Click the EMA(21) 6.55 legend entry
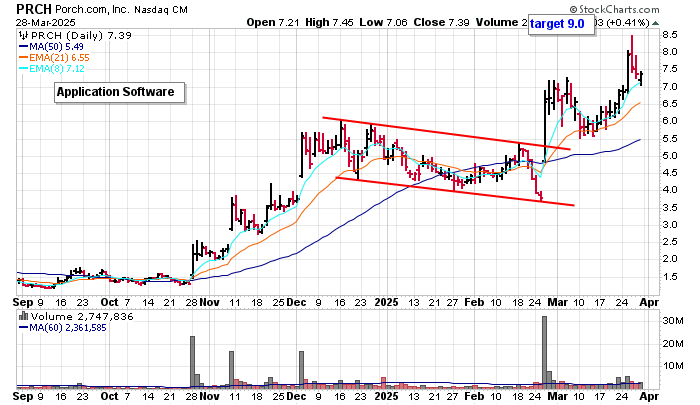 (x=54, y=58)
